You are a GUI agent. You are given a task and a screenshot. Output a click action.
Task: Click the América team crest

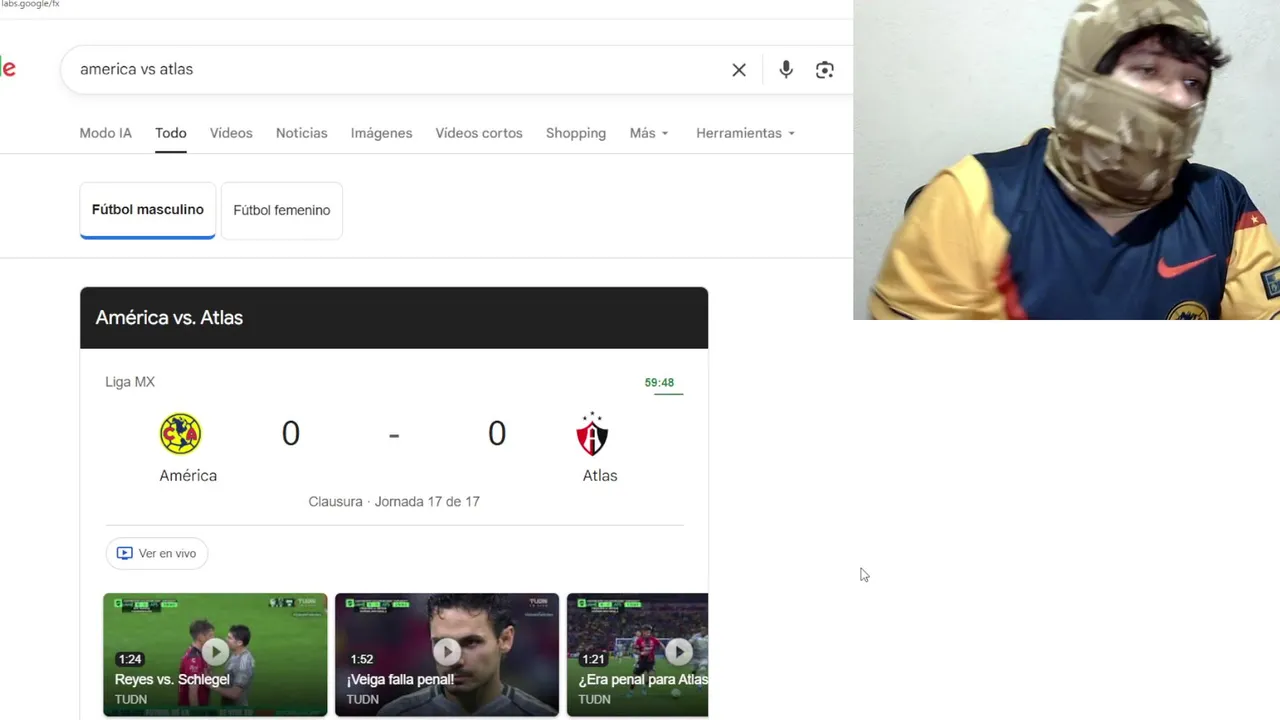181,434
